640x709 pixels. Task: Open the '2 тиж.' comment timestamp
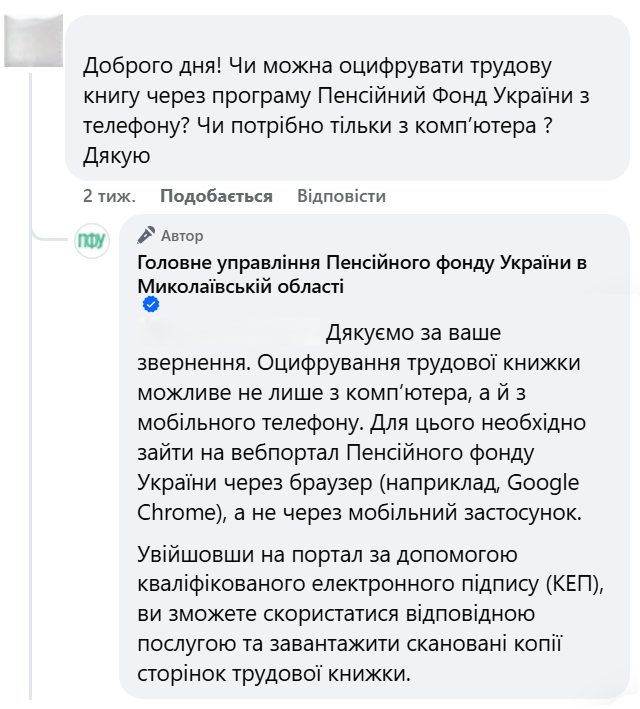[108, 196]
